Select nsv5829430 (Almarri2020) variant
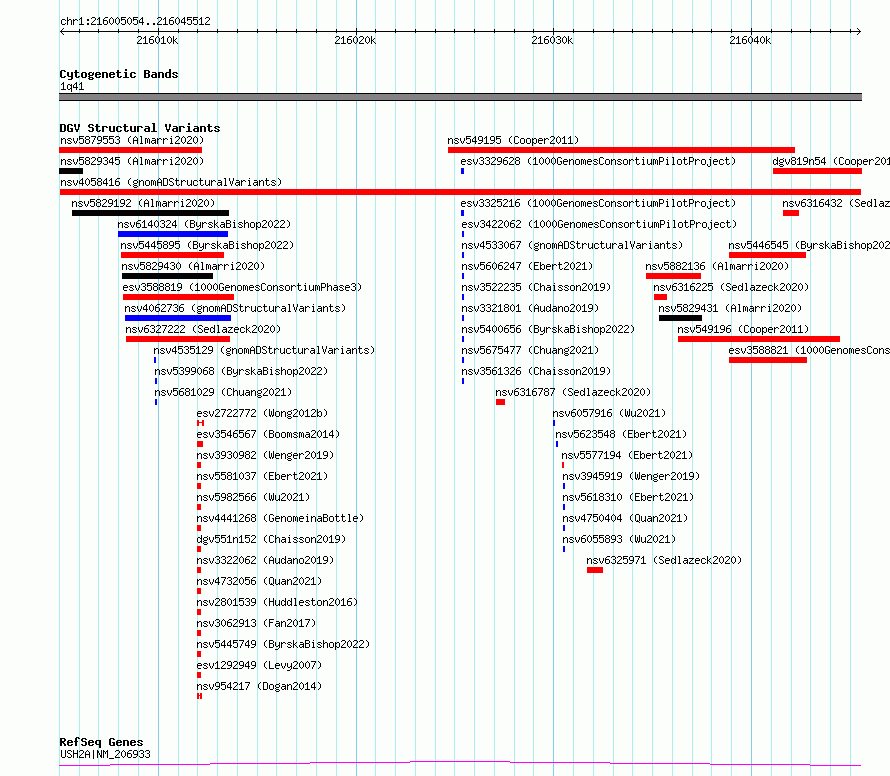The height and width of the screenshot is (776, 890). click(193, 266)
